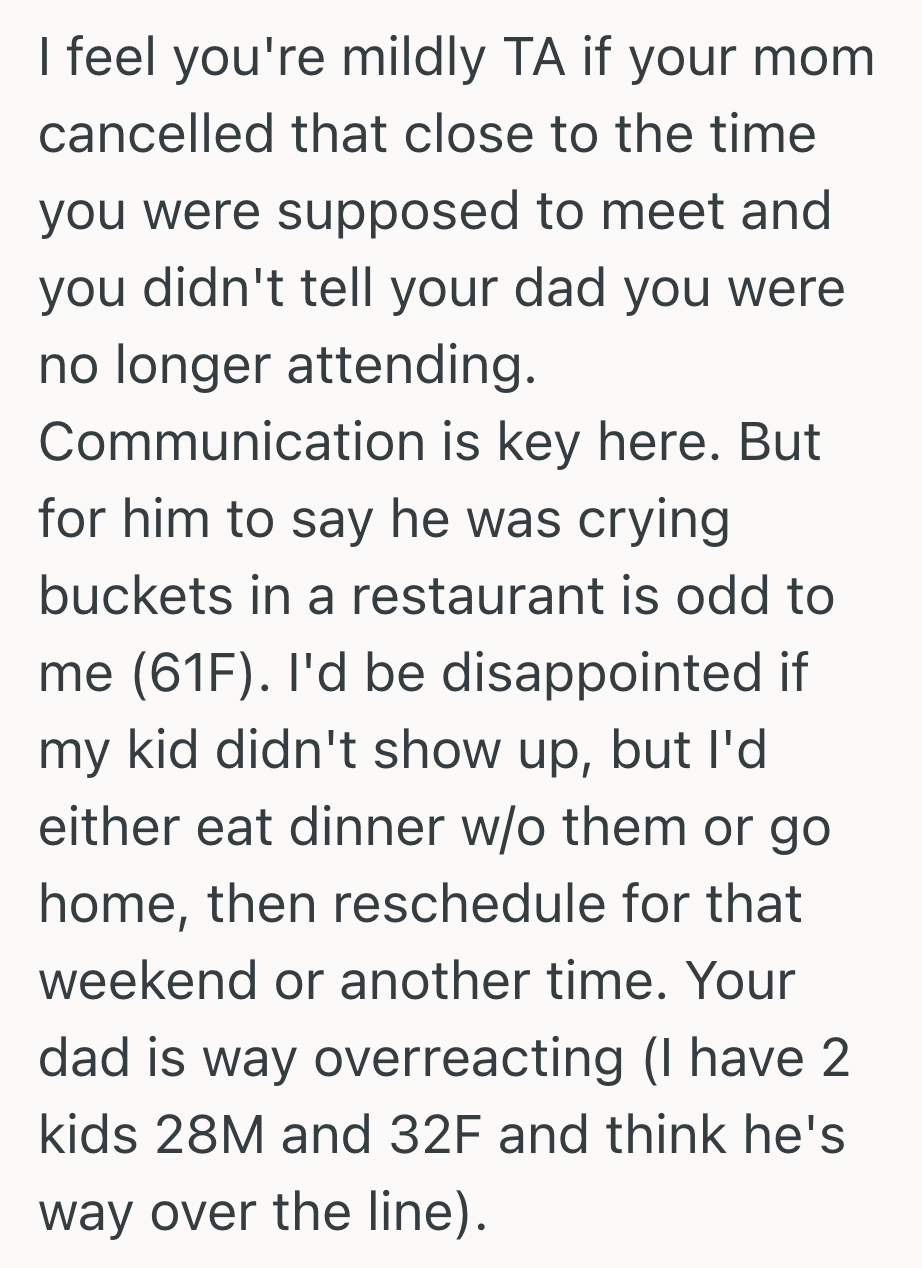The height and width of the screenshot is (1268, 922).
Task: Click the text "28M"
Action: (225, 1135)
